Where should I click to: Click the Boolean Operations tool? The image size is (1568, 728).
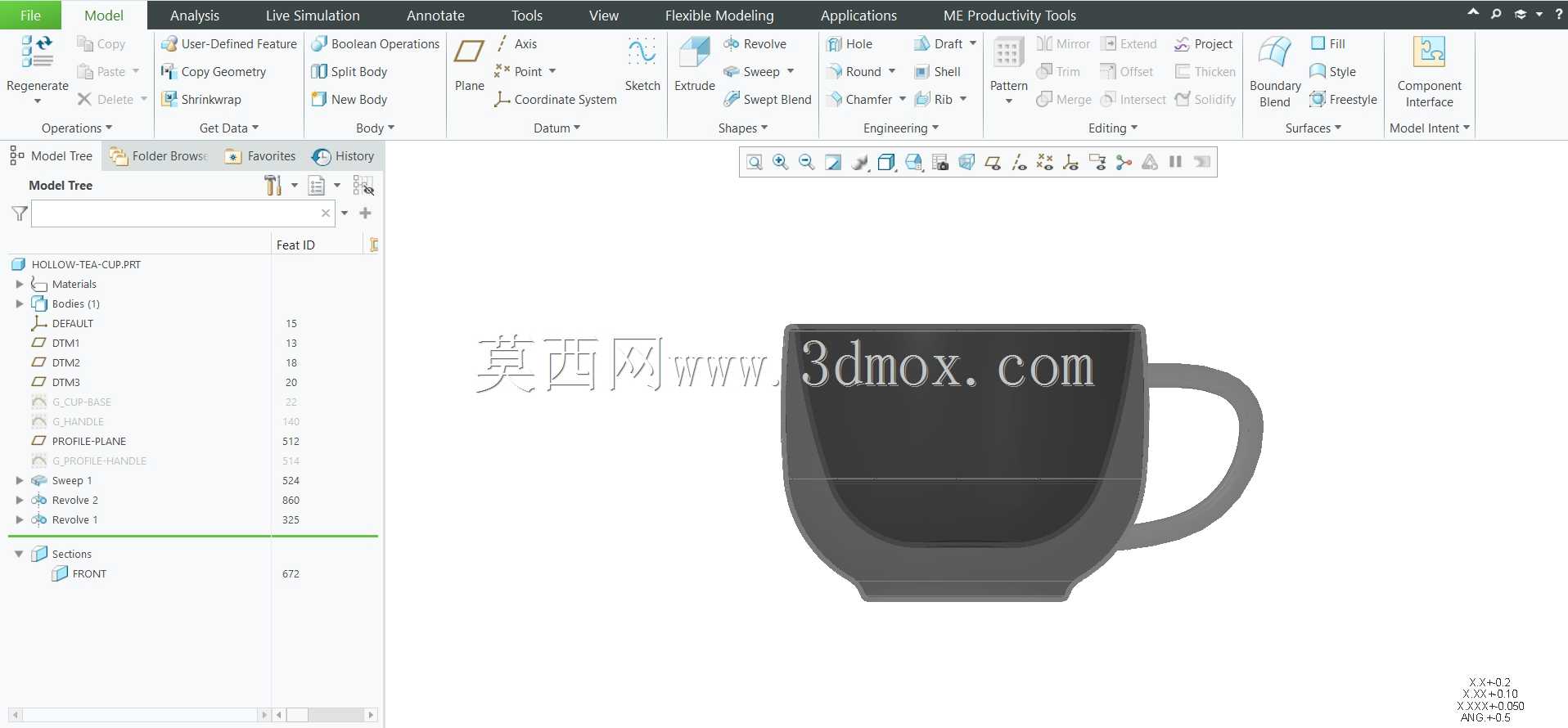coord(376,44)
